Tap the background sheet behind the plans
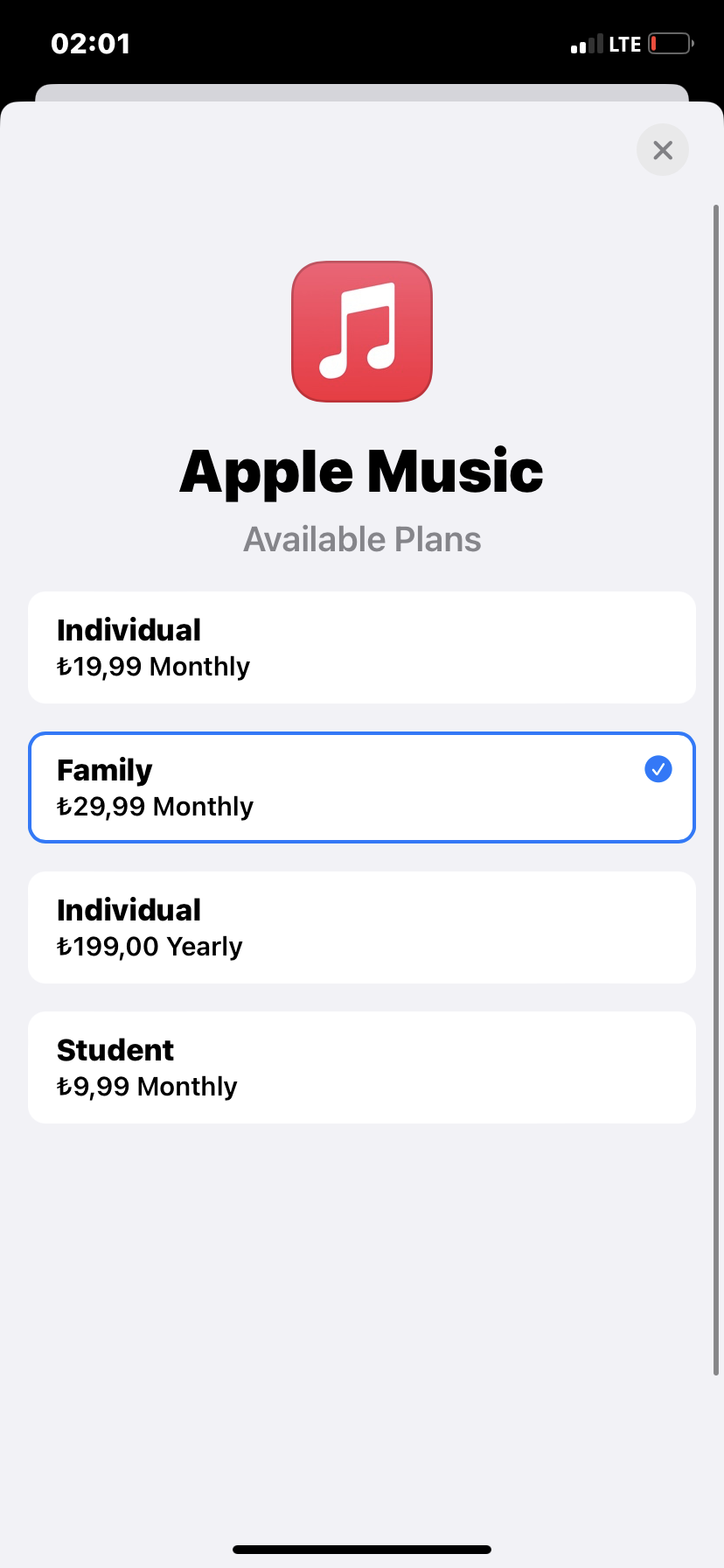The width and height of the screenshot is (724, 1568). coord(362,93)
